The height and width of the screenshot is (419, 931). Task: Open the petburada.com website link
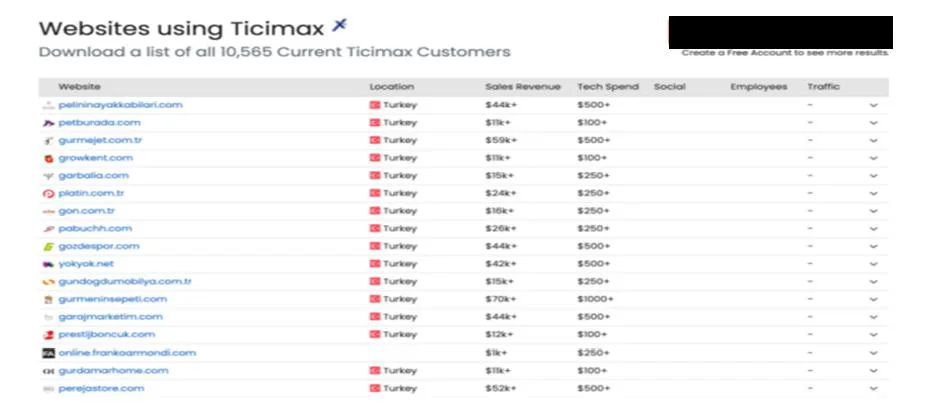[x=100, y=123]
